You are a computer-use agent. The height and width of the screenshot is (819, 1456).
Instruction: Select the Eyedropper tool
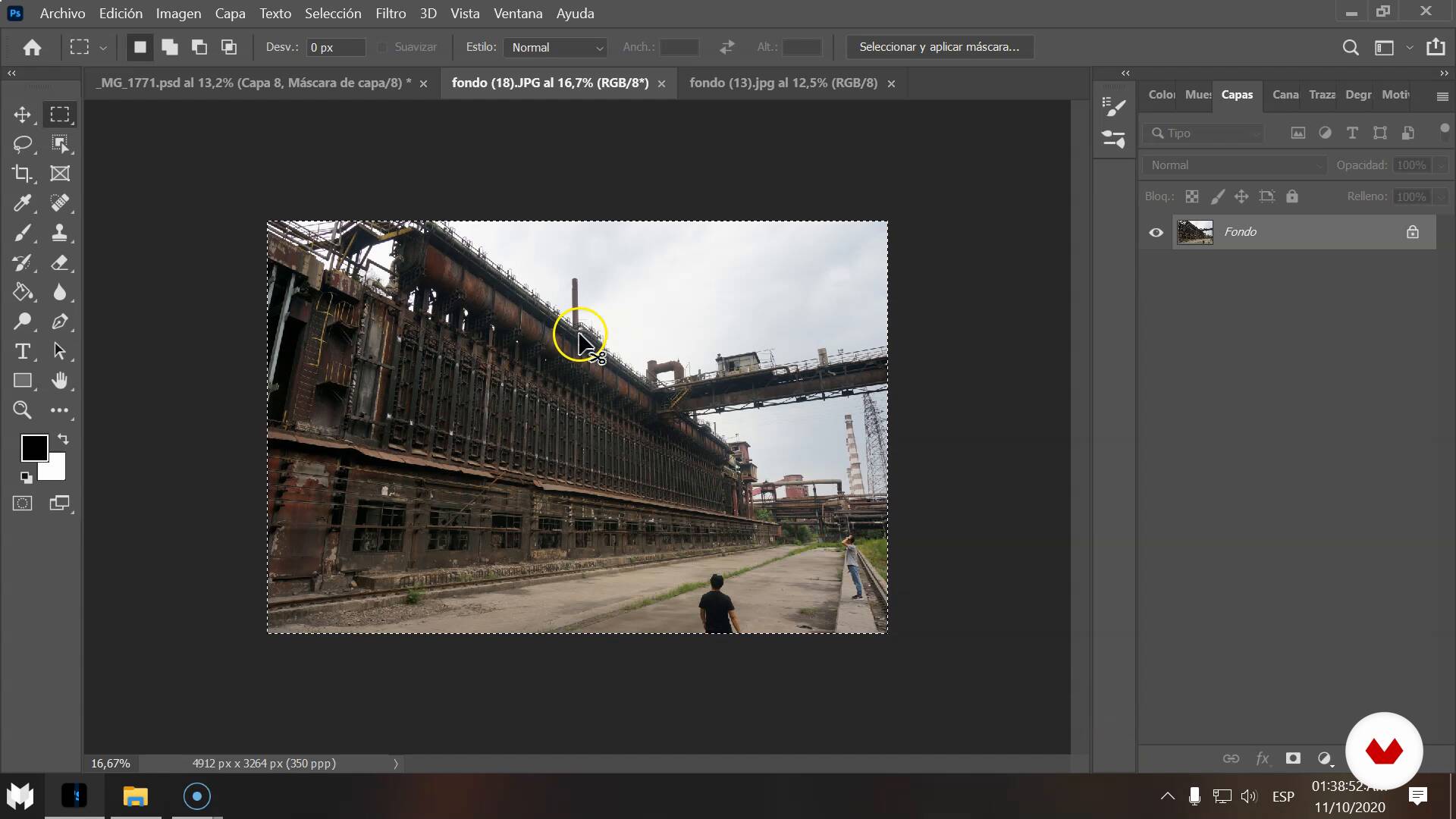point(22,203)
